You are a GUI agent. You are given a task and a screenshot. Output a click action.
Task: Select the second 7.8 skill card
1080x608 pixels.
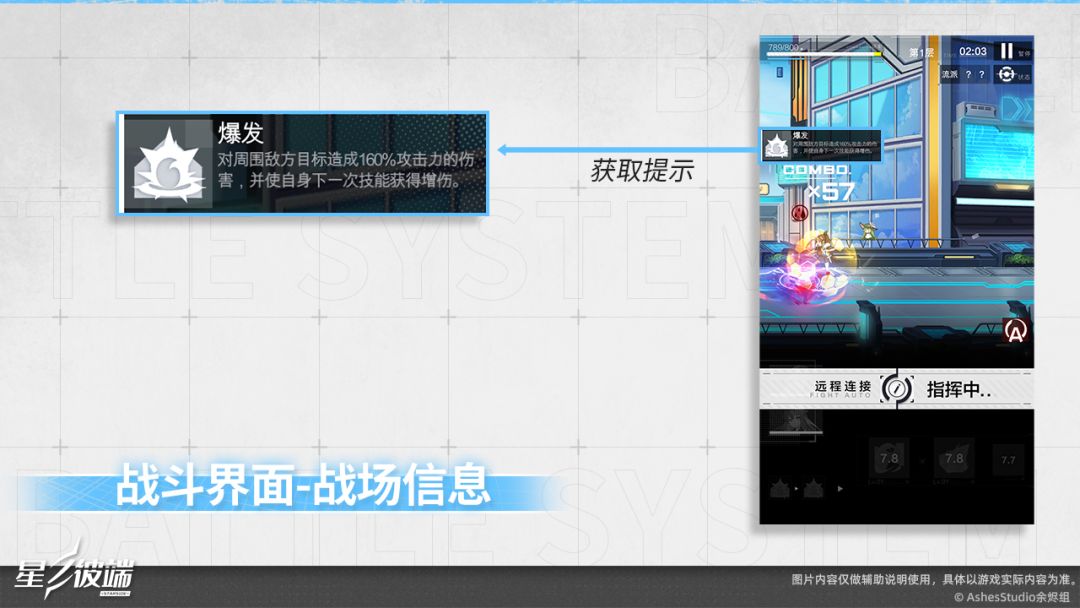(954, 459)
